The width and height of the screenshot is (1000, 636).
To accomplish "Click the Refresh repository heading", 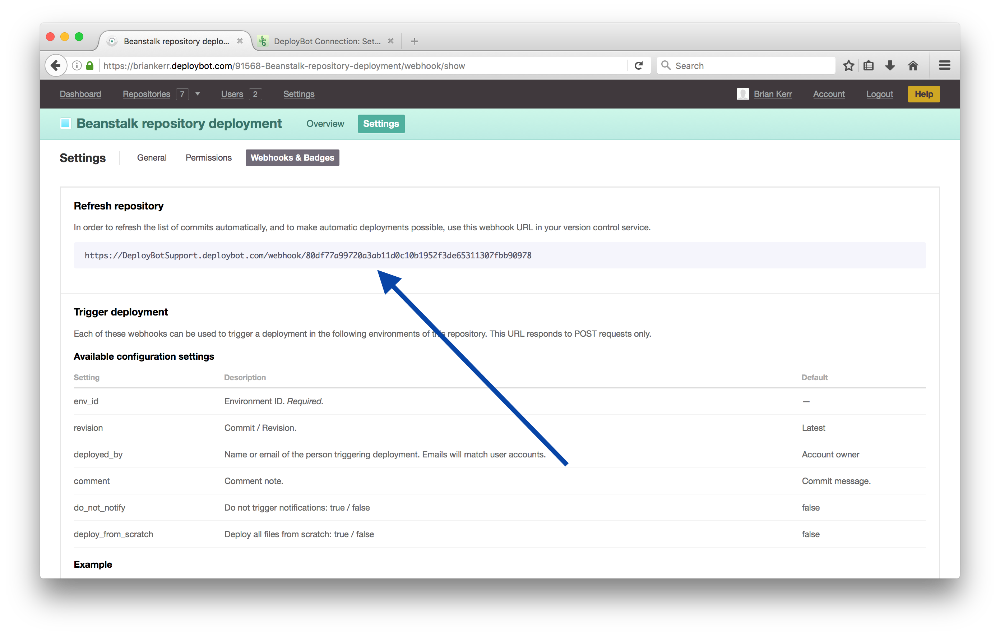I will [119, 206].
